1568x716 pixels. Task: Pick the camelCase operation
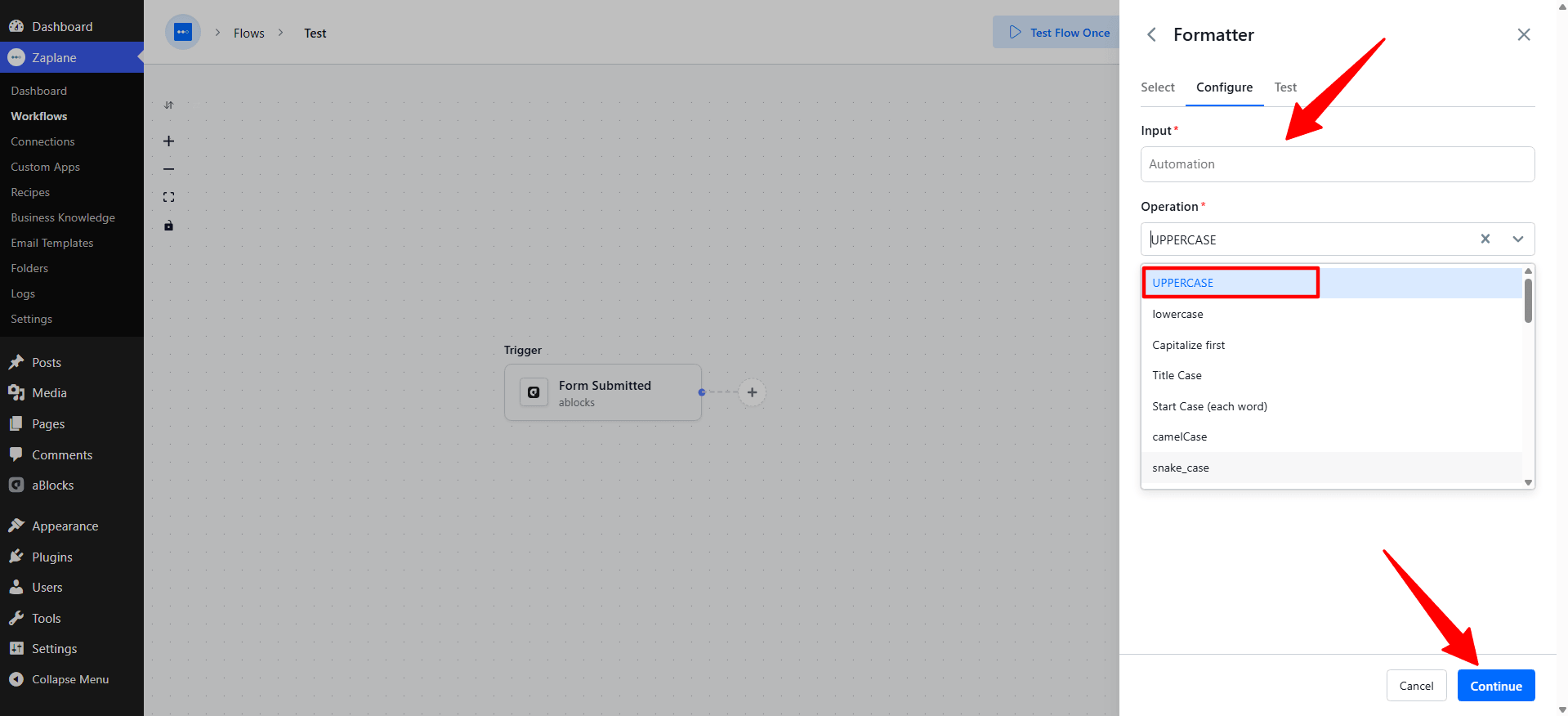pyautogui.click(x=1332, y=436)
